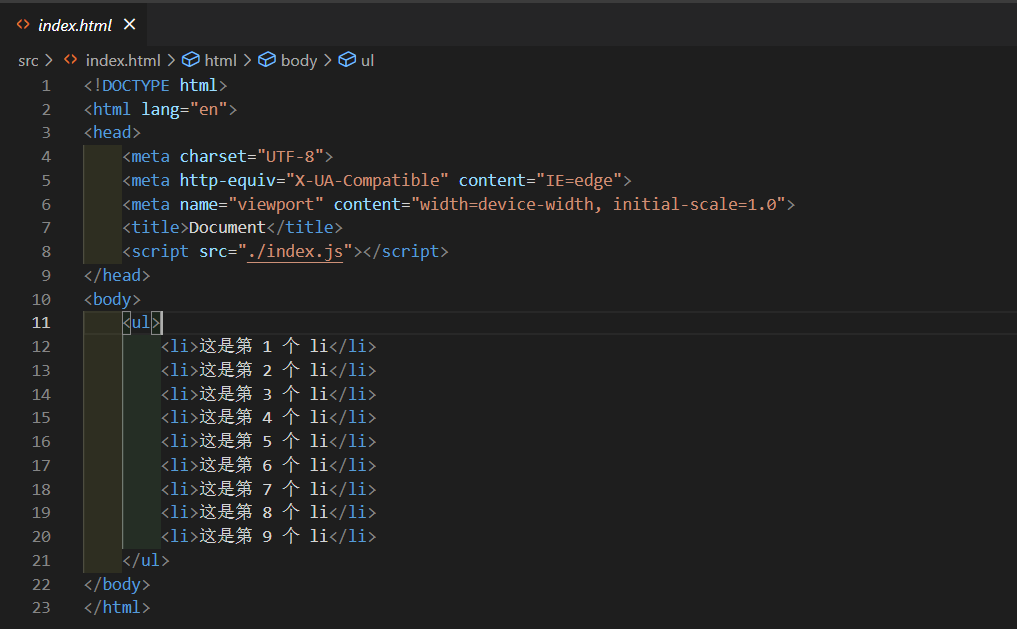Click the opening head tag
The image size is (1017, 629).
click(x=112, y=133)
